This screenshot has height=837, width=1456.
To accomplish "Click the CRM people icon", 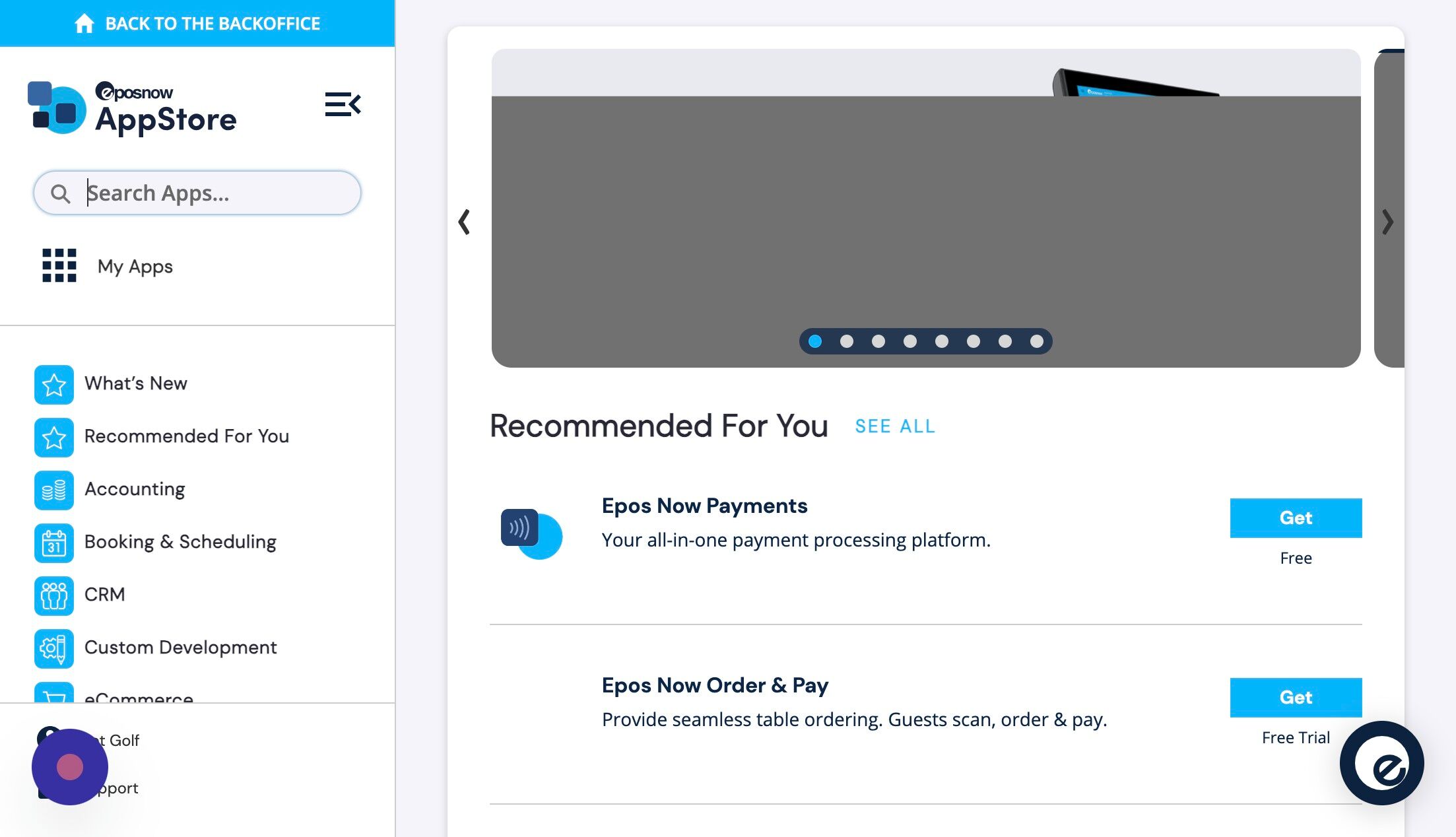I will click(54, 595).
